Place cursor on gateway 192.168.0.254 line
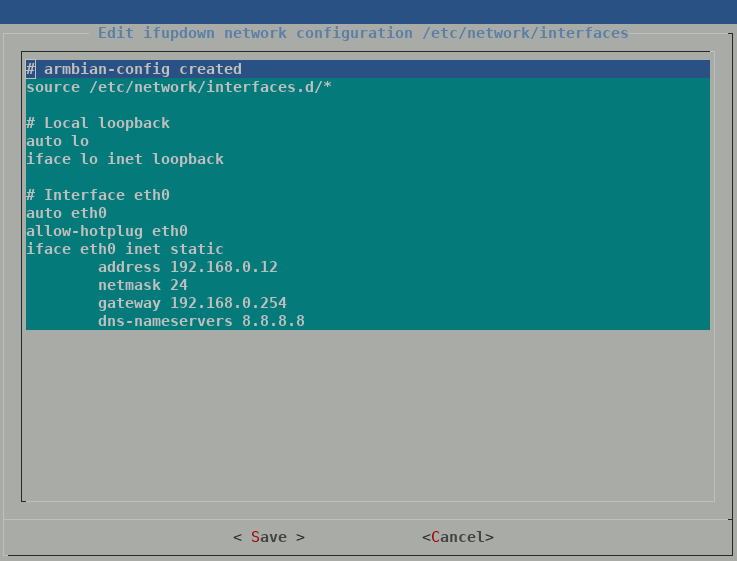 [192, 303]
